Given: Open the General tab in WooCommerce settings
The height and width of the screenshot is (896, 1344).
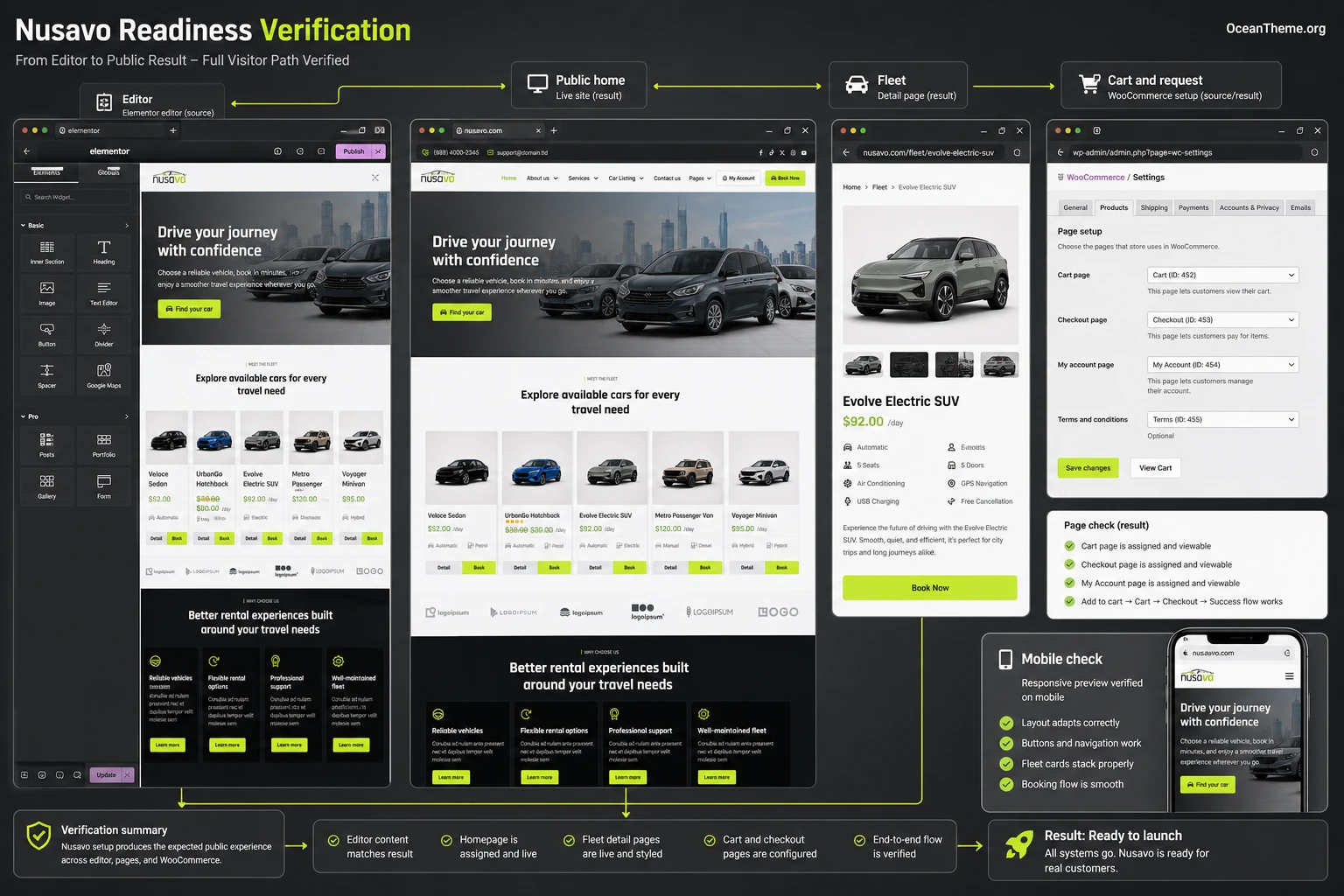Looking at the screenshot, I should [1075, 207].
